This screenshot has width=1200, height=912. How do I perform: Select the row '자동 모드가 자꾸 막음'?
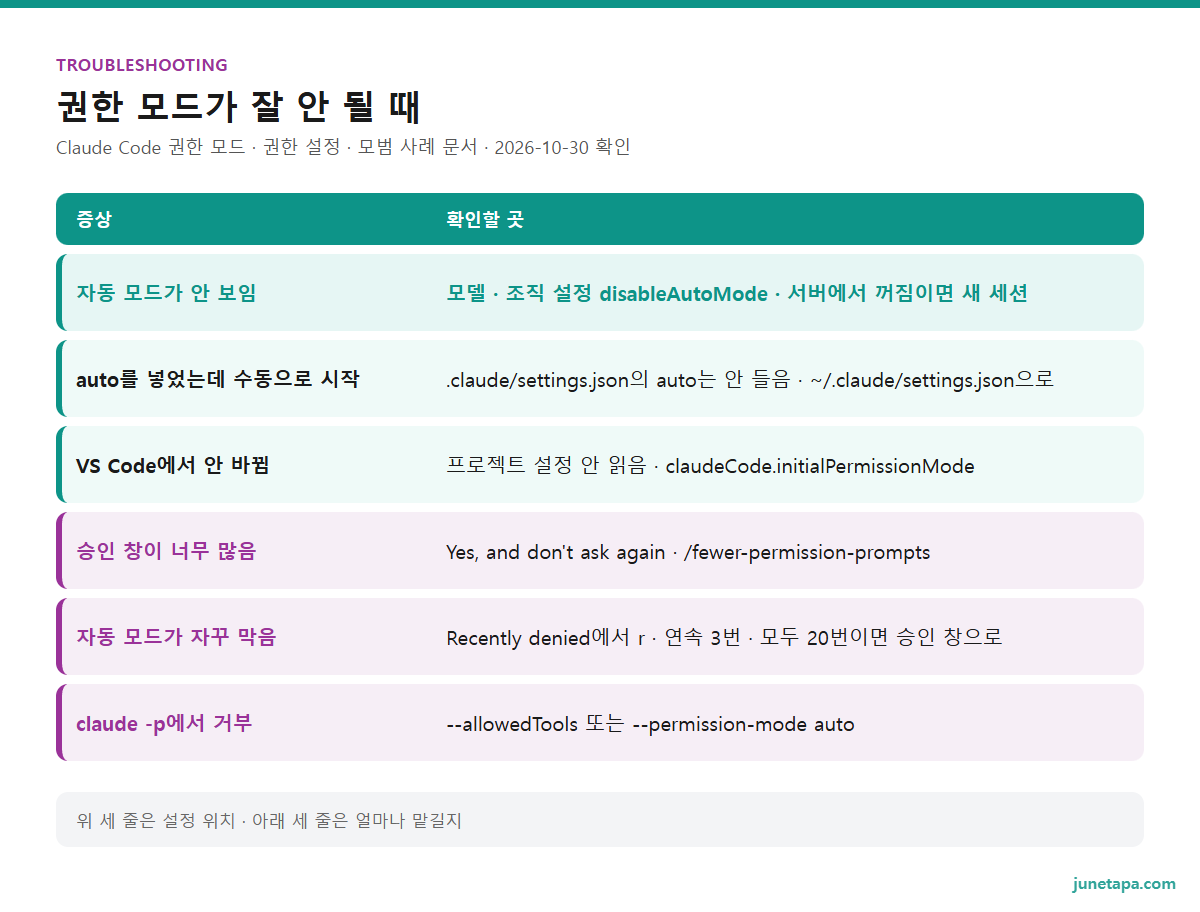600,636
